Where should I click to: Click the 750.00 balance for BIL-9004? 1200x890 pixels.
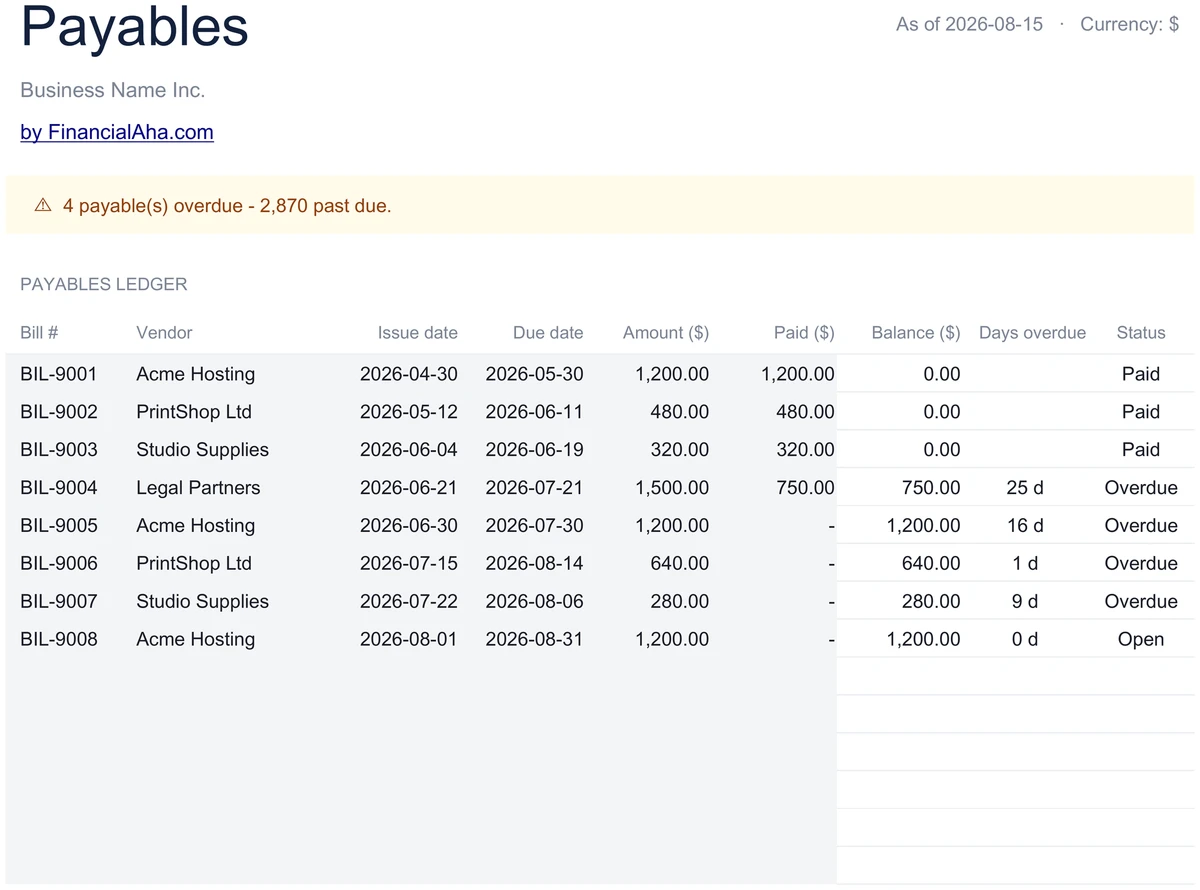click(931, 488)
